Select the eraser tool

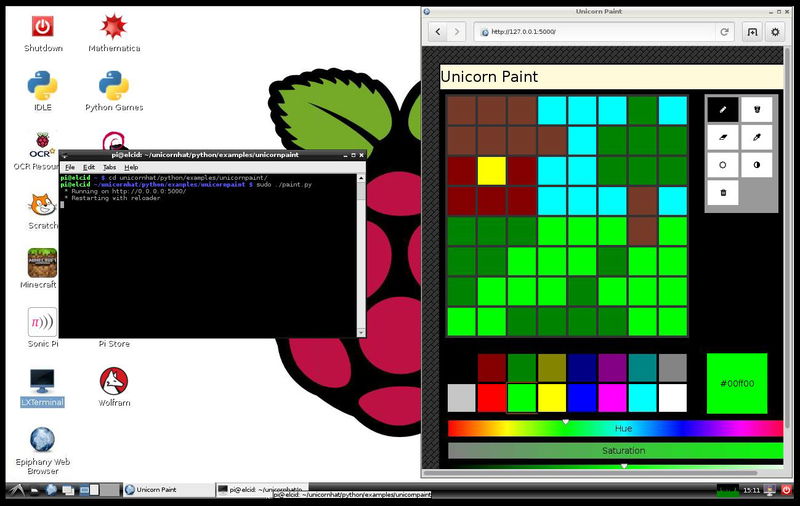(x=723, y=137)
